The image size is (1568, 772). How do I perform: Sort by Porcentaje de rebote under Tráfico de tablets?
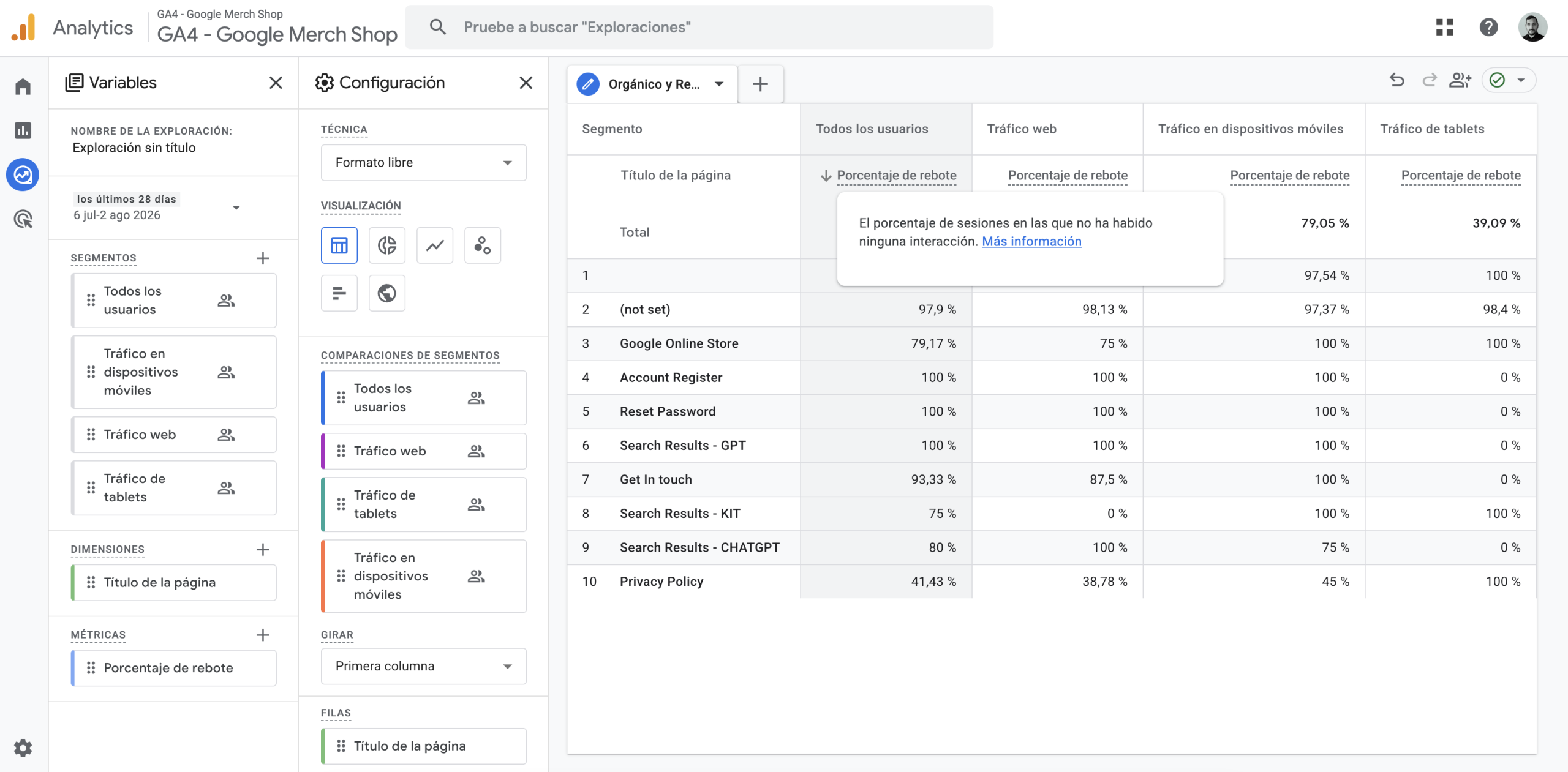tap(1461, 176)
